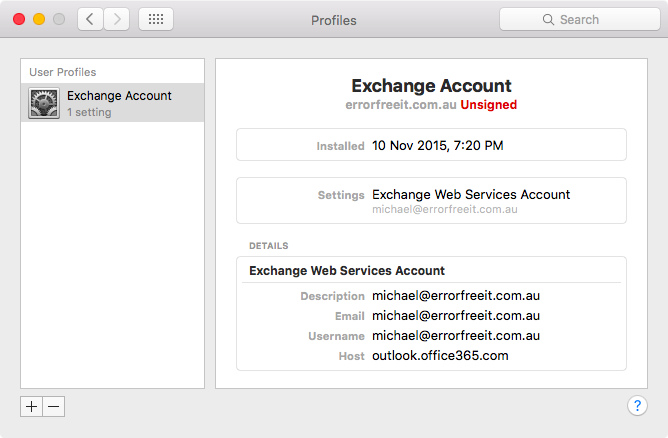Add a profile with the plus button
Screen dimensions: 668x438
click(x=32, y=406)
